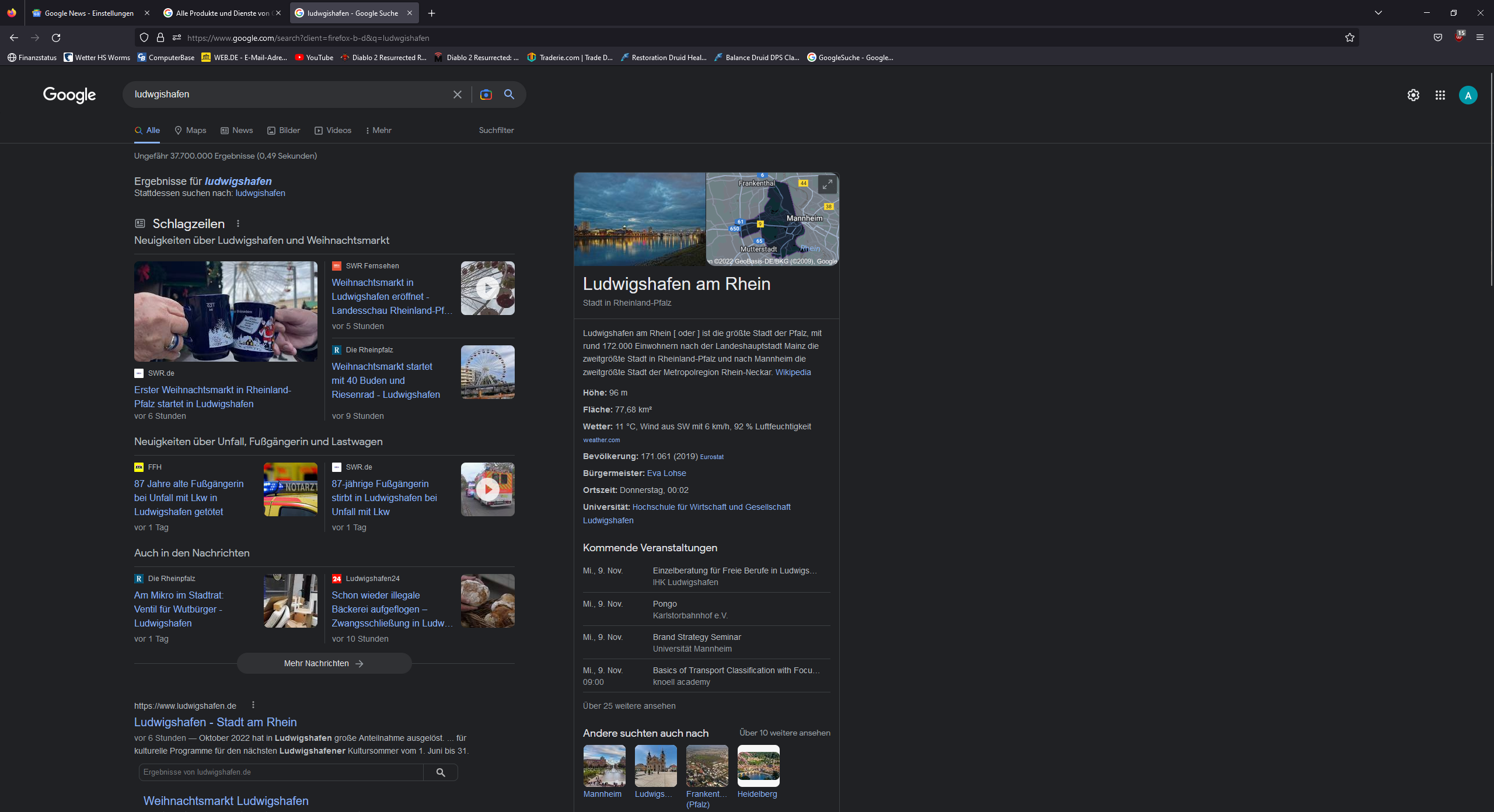This screenshot has width=1494, height=812.
Task: Click the Ergebnisse von ludwigshafen.de search field
Action: pos(280,772)
